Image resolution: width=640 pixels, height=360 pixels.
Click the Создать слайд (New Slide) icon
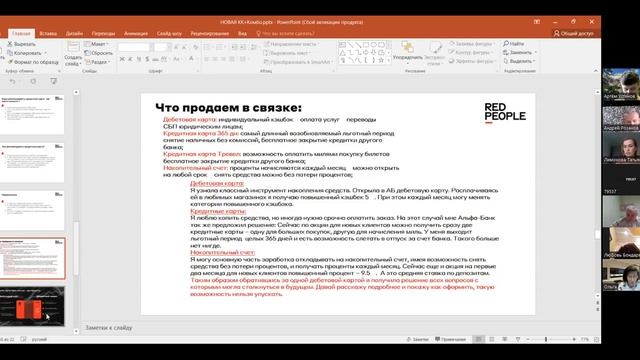point(73,47)
